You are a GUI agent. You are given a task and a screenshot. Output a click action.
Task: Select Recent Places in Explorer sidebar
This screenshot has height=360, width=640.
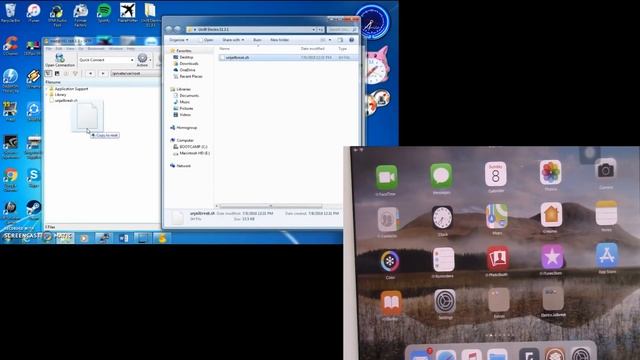(x=191, y=76)
